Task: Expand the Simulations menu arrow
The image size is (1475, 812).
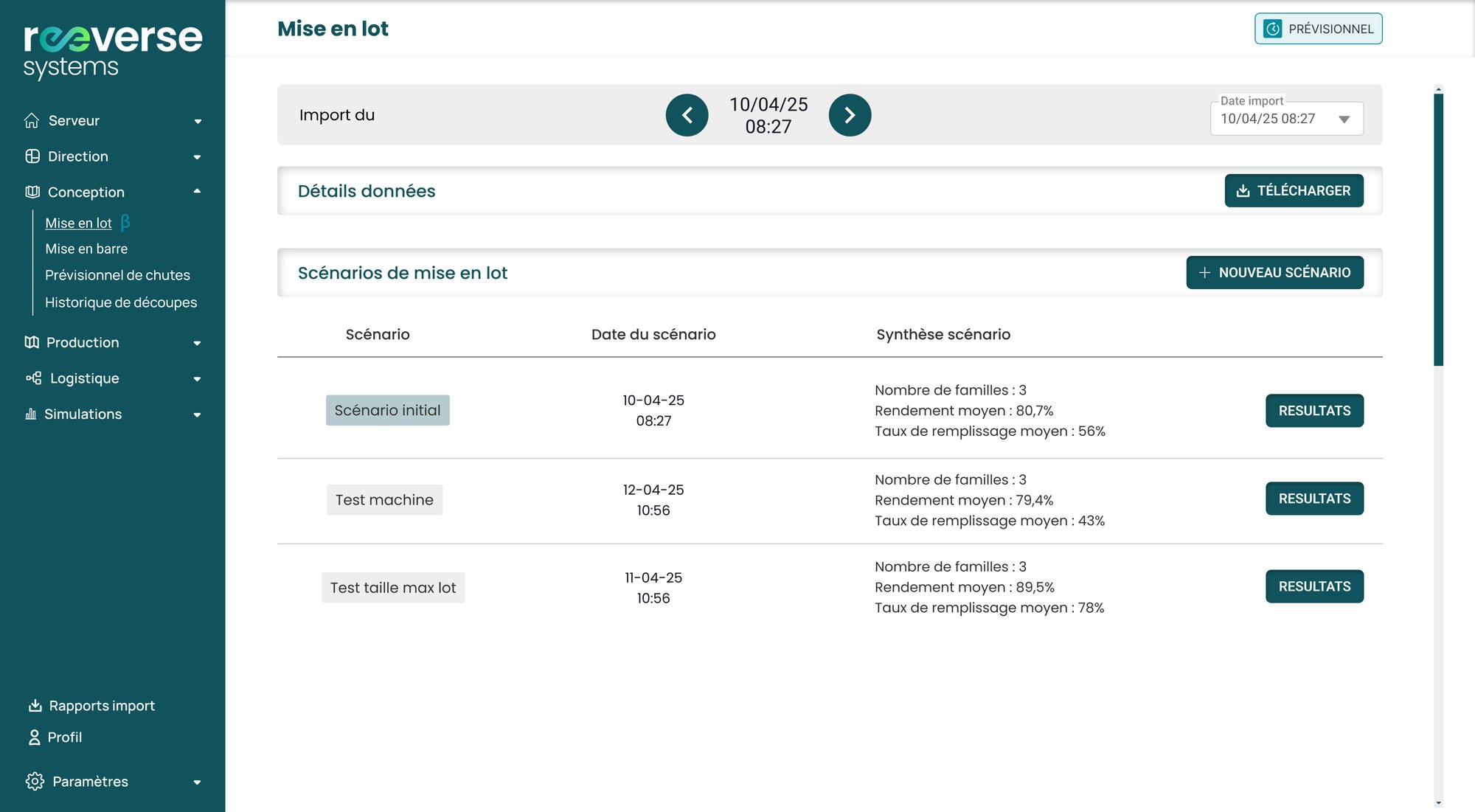Action: pos(197,414)
